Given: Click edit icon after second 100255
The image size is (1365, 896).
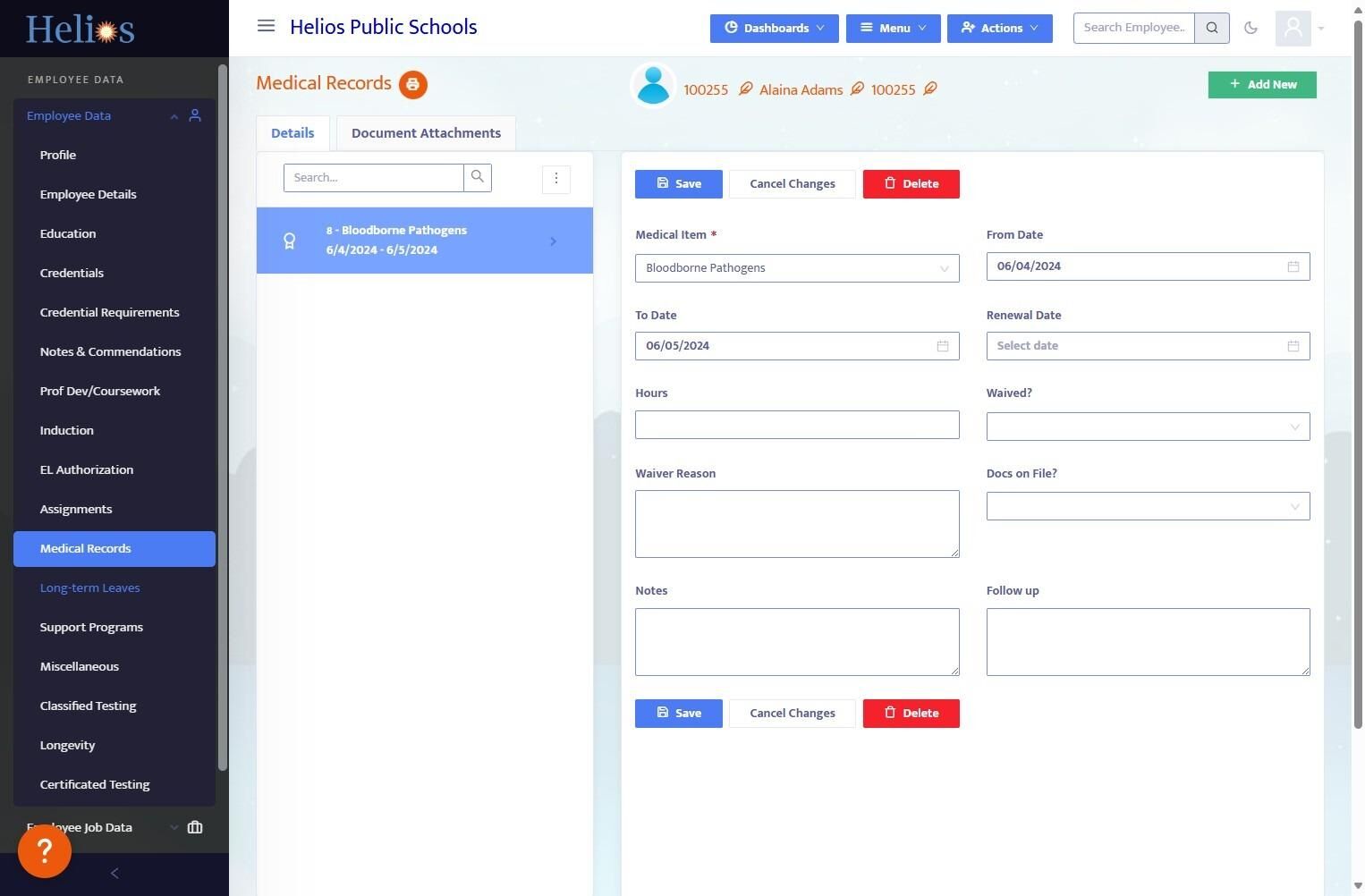Looking at the screenshot, I should pos(930,89).
